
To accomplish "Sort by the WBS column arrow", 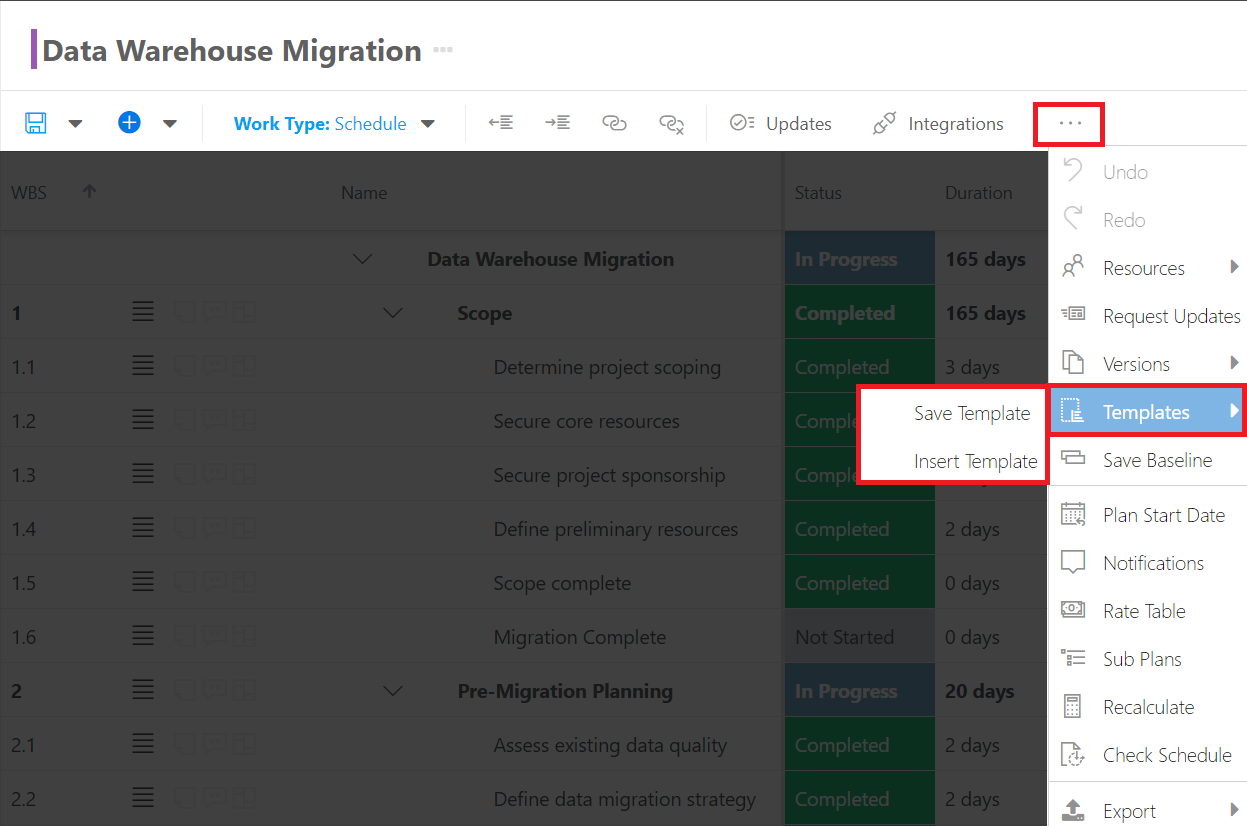I will click(89, 191).
